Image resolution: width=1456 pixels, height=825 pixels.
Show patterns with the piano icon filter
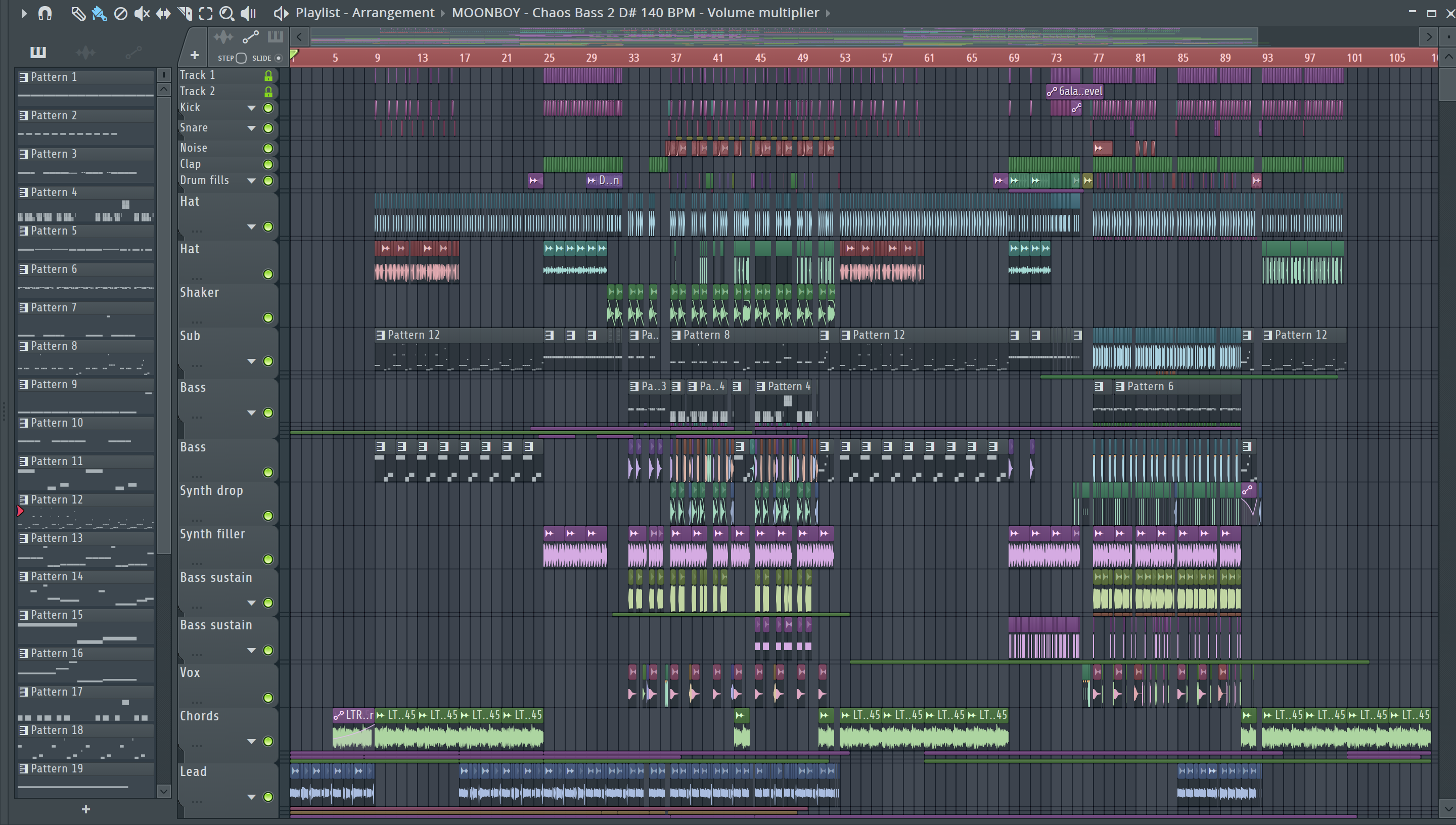click(38, 53)
